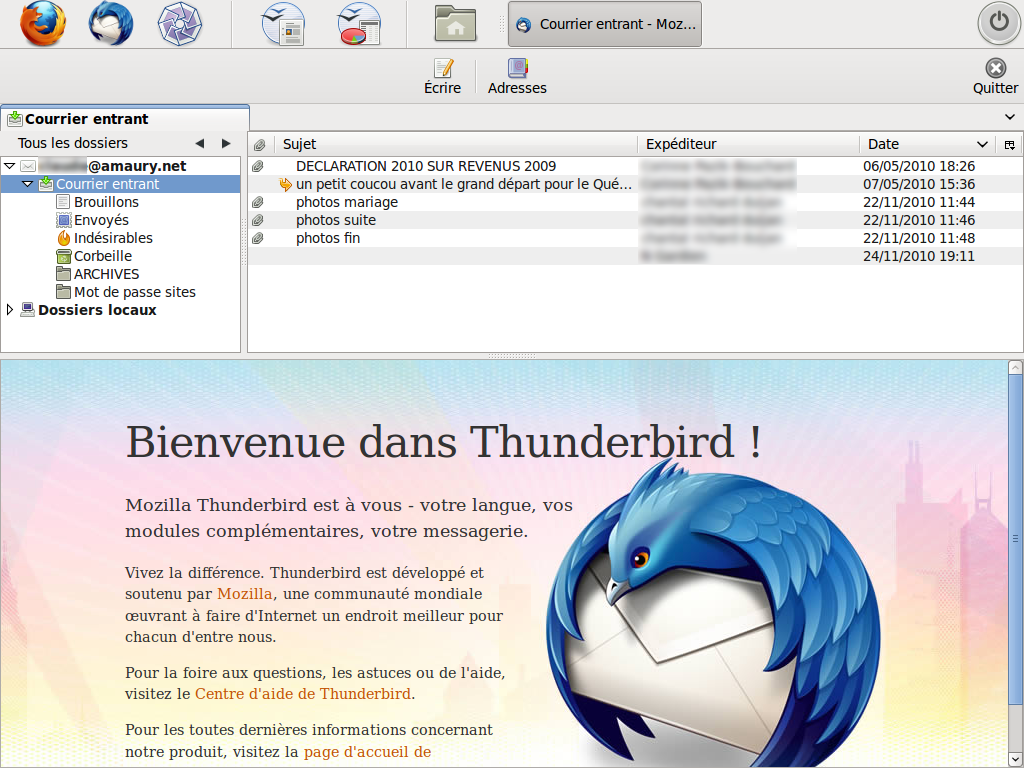
Task: Select Courrier entrant taskbar window button
Action: [605, 24]
